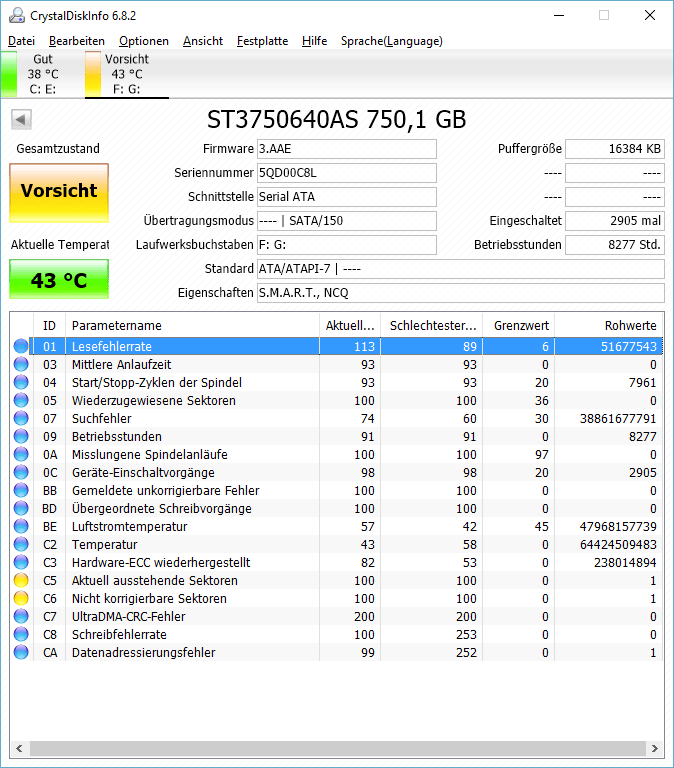Click status orb for Lesefehlerrate row

[x=21, y=346]
